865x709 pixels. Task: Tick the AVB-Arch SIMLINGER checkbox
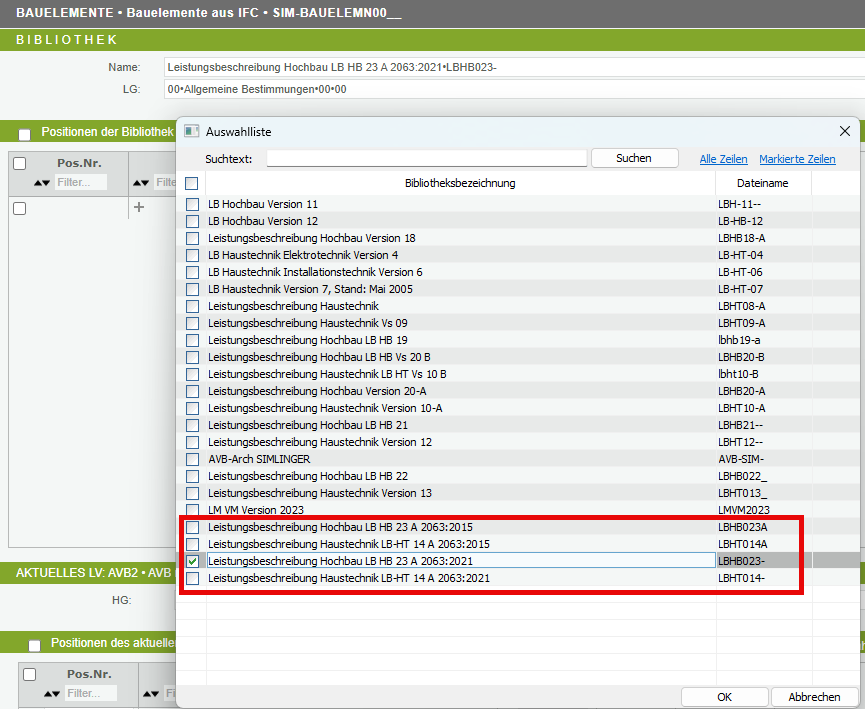[x=192, y=459]
